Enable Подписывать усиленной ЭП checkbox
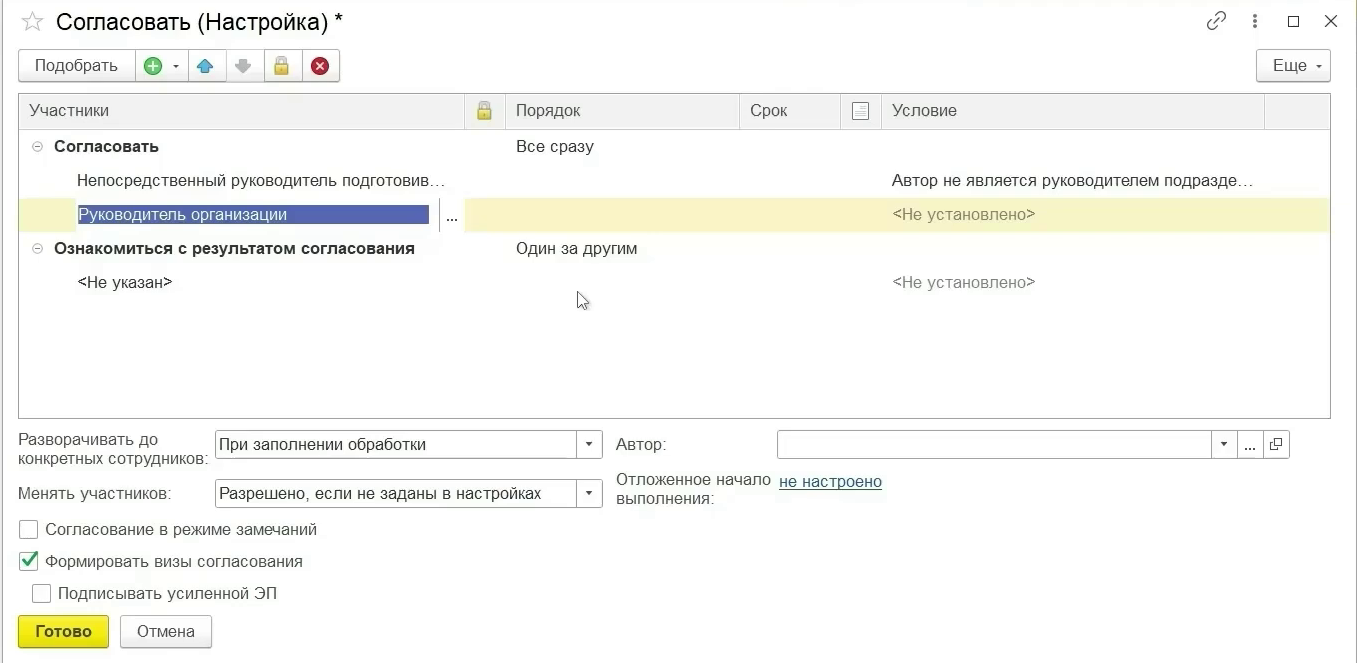 pyautogui.click(x=42, y=594)
